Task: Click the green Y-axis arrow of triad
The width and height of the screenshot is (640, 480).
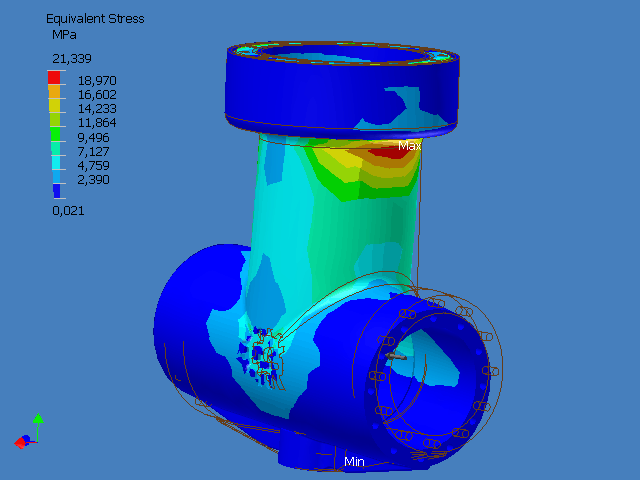Action: (38, 418)
